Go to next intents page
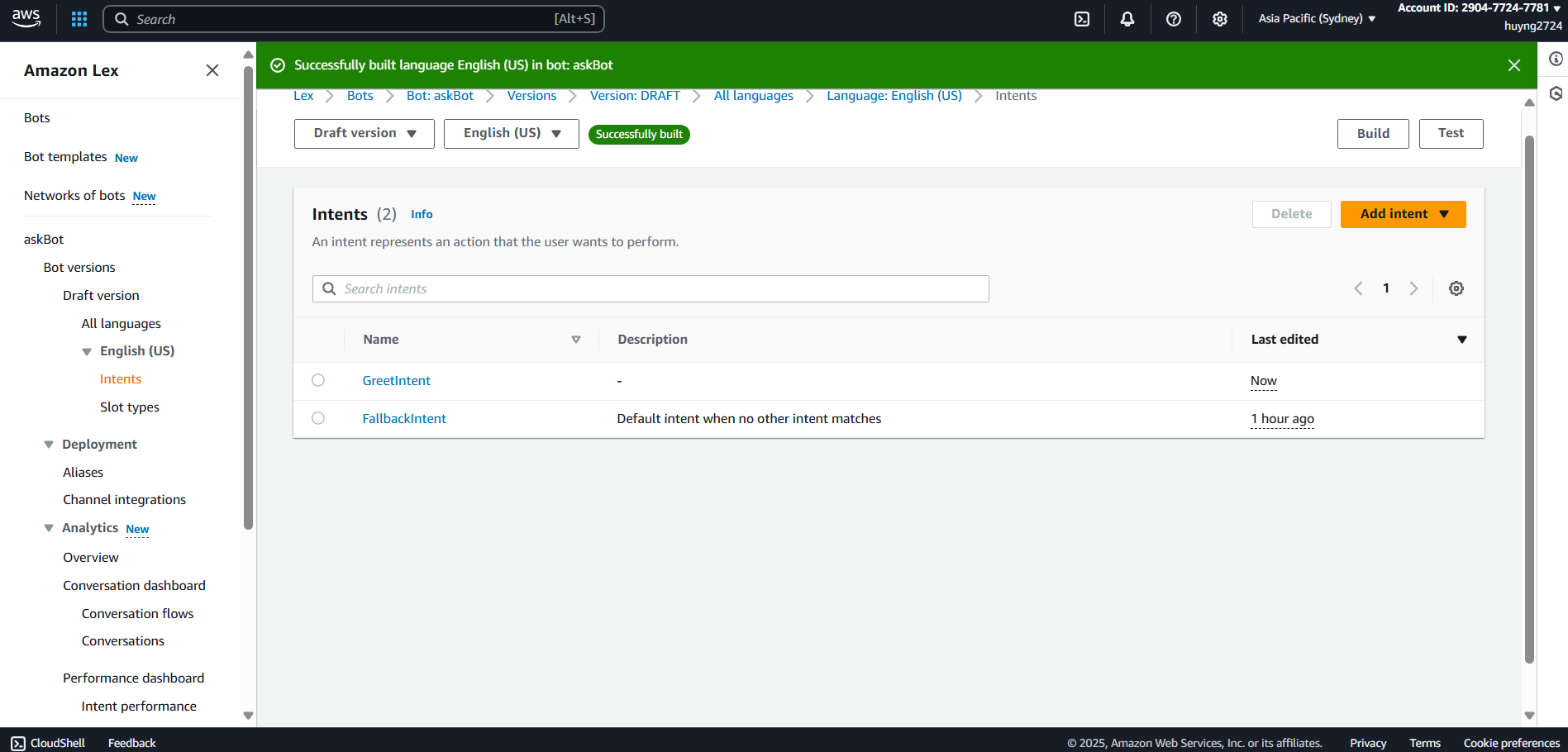 click(x=1413, y=288)
